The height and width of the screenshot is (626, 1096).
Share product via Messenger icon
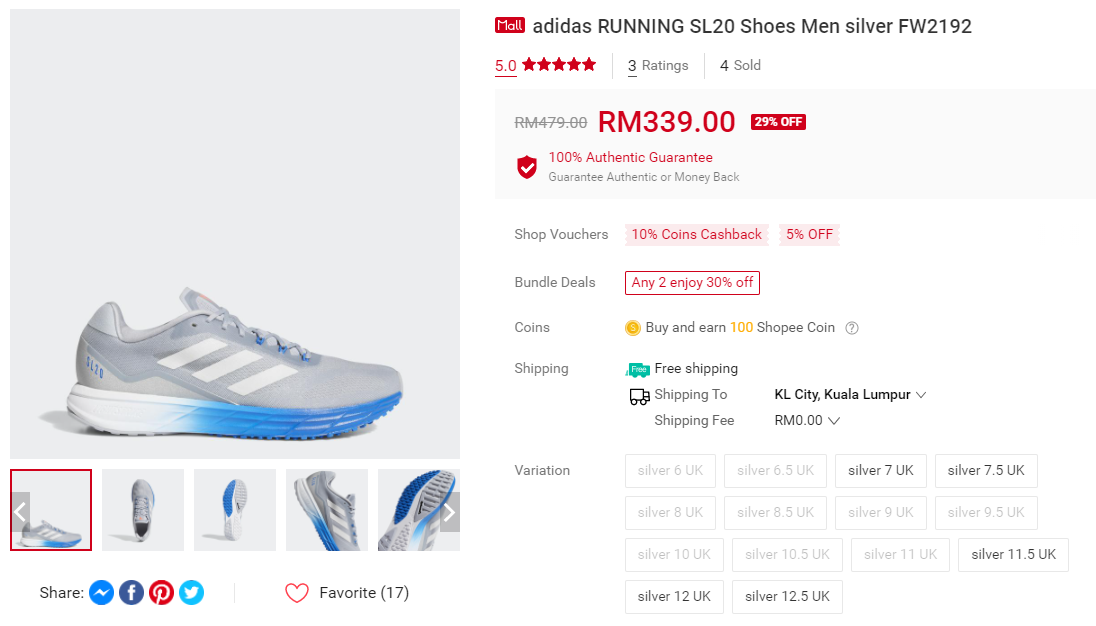pos(101,593)
